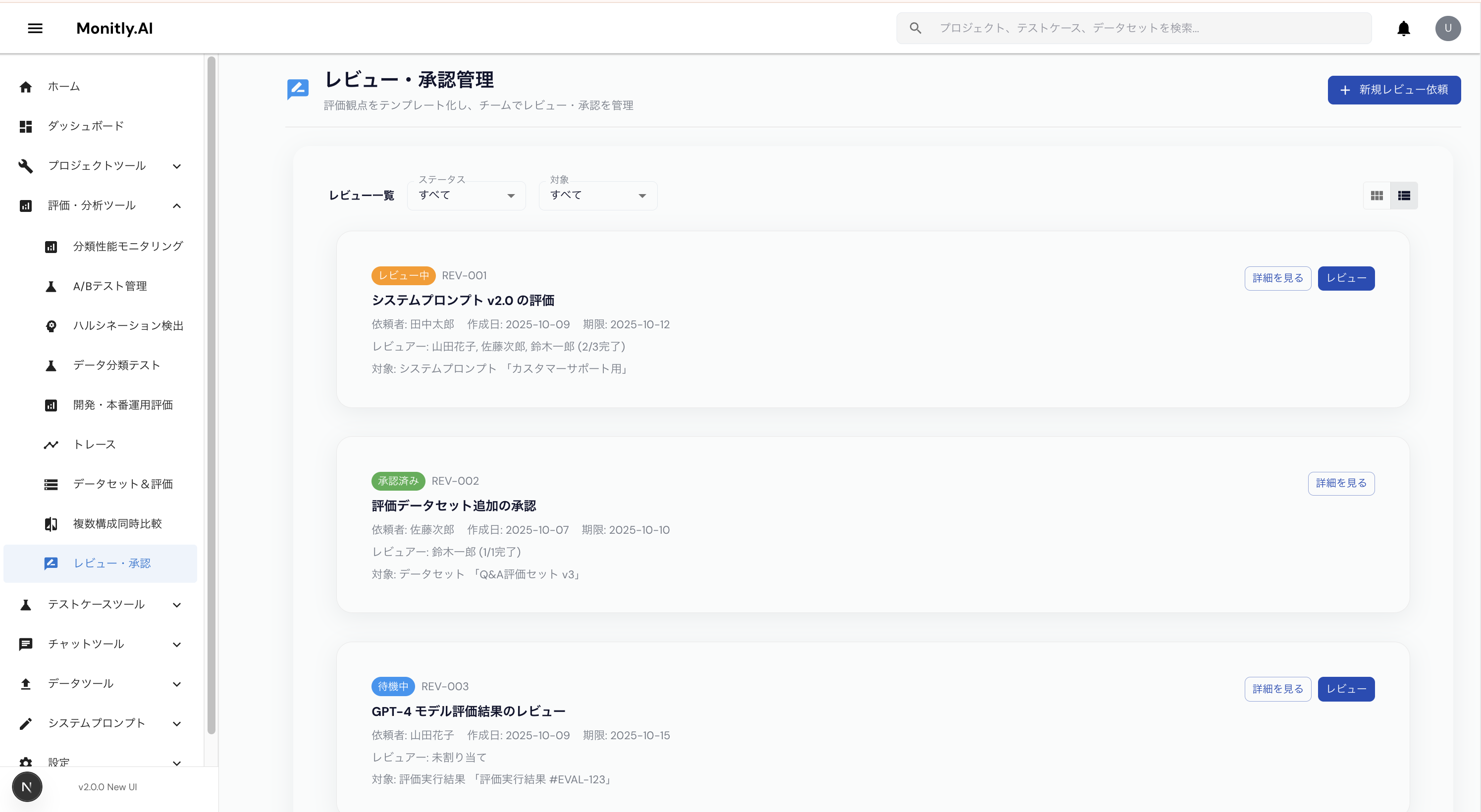Select the ハルシネーション検出 sidebar icon
1481x812 pixels.
tap(51, 326)
